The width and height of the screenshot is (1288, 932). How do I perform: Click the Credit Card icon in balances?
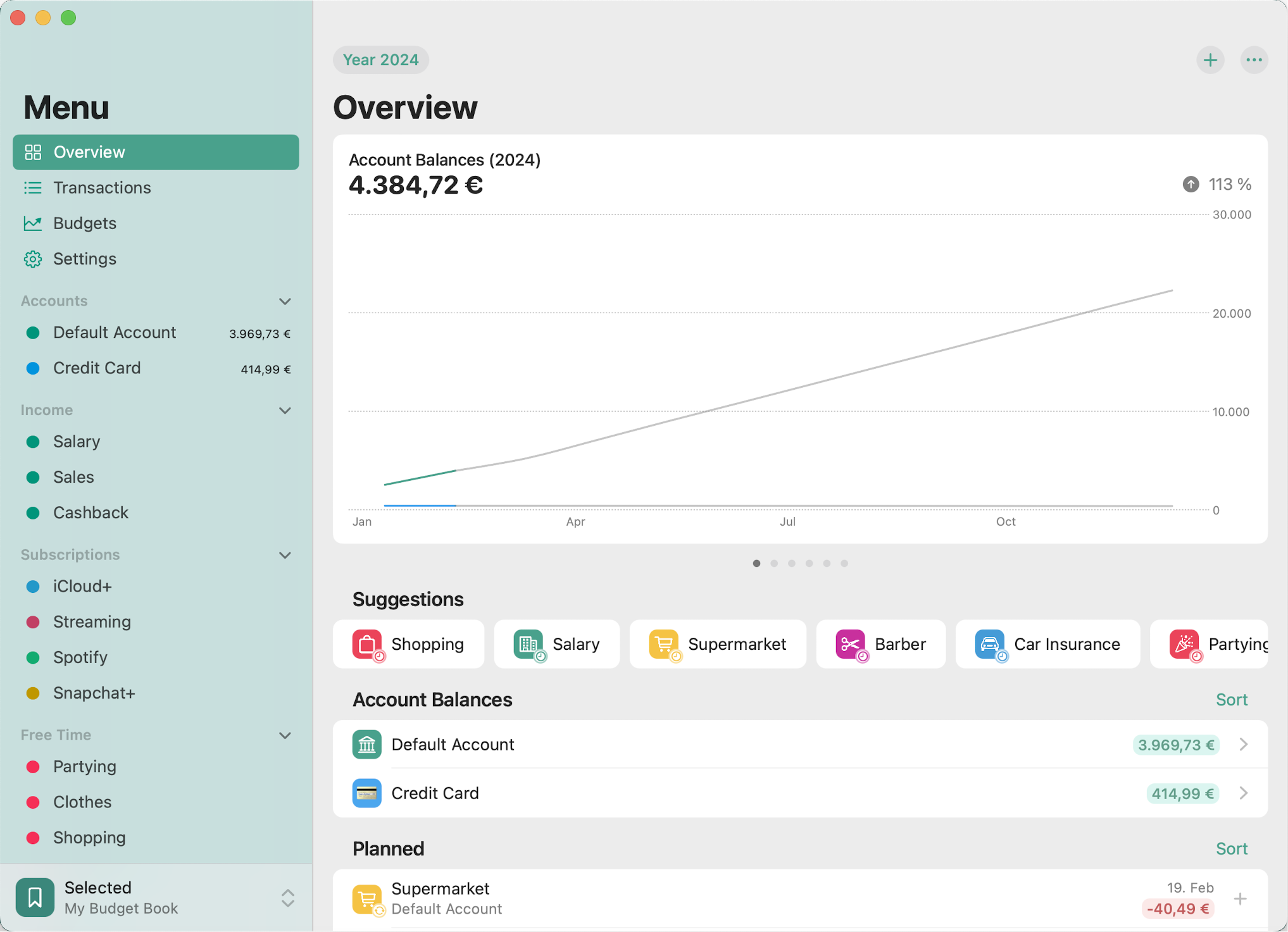[x=367, y=793]
